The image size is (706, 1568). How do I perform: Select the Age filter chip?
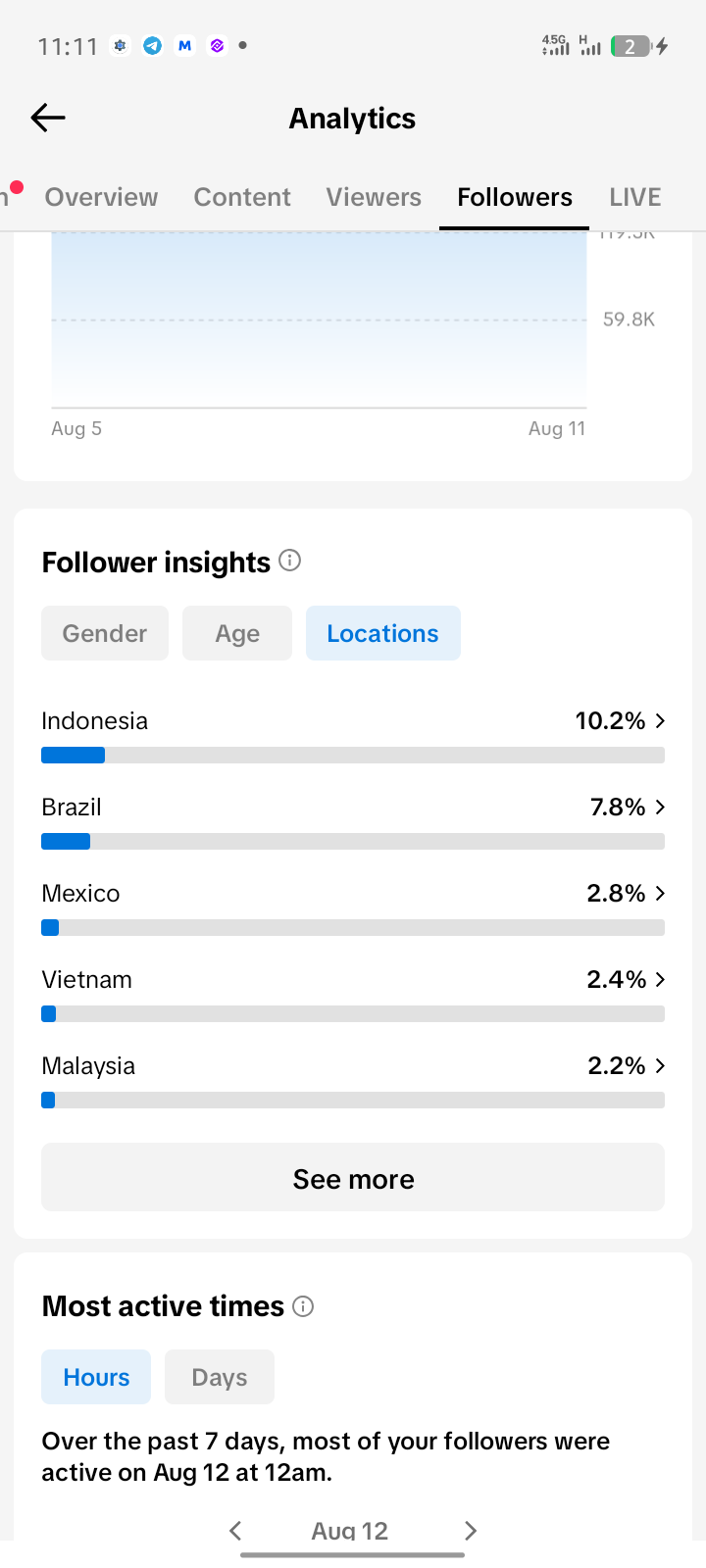pyautogui.click(x=237, y=633)
